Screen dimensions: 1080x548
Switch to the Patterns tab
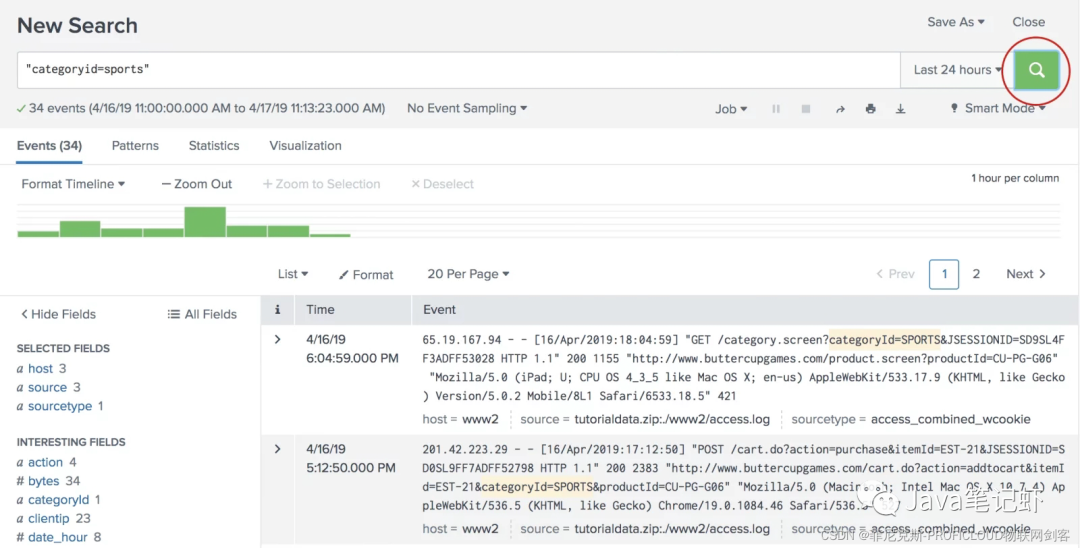click(135, 146)
